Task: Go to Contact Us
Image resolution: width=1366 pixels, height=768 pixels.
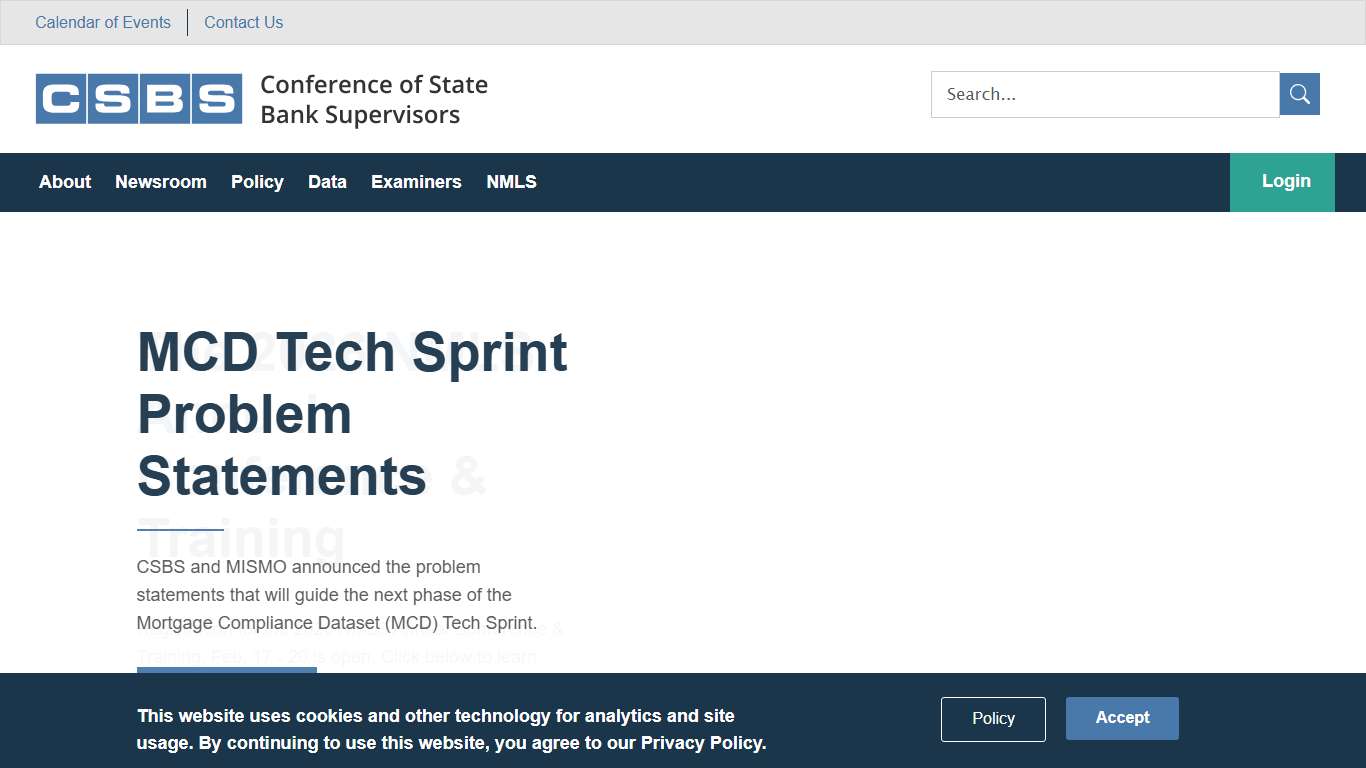Action: coord(243,22)
